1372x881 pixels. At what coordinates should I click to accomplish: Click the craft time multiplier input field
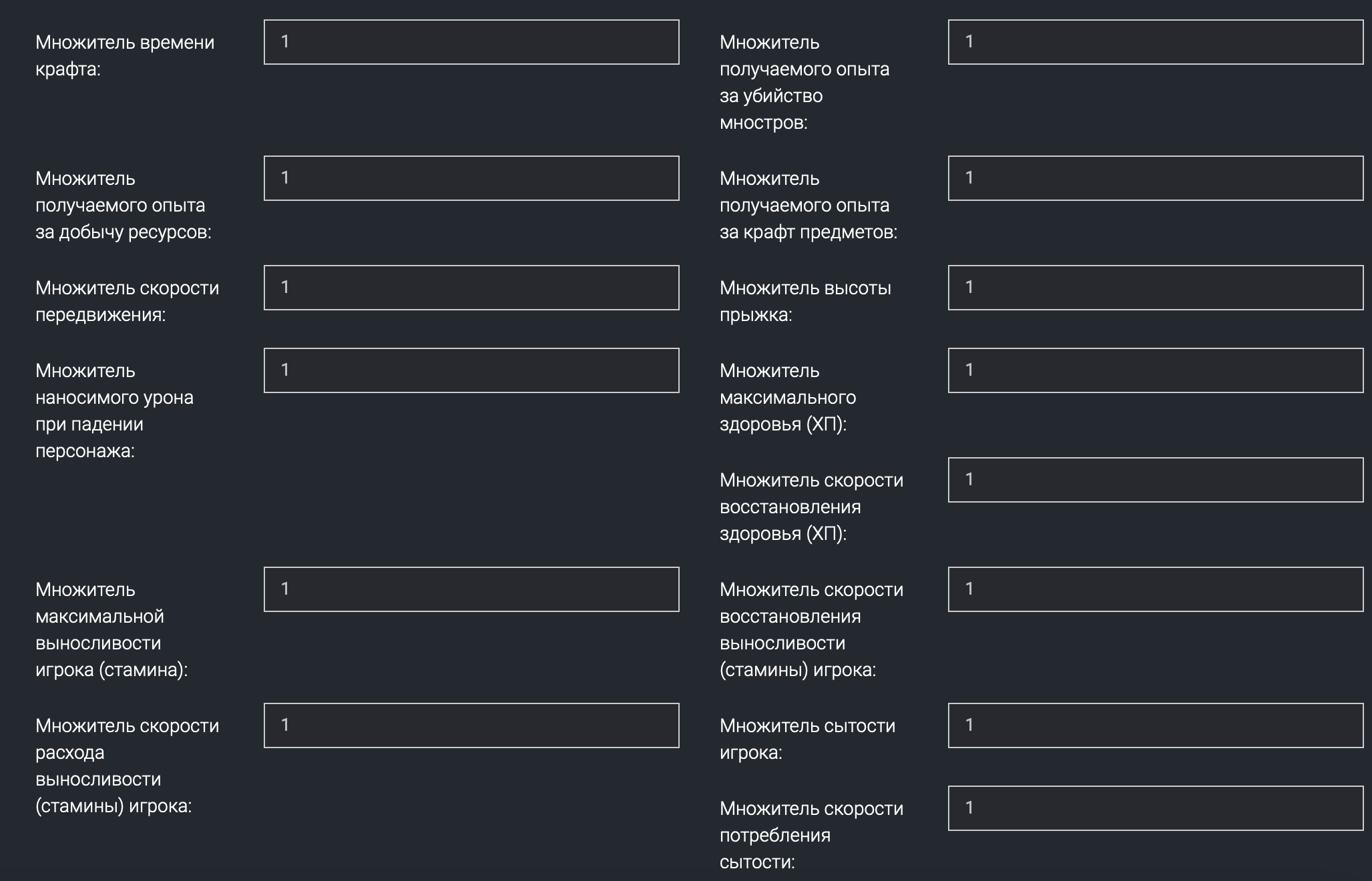tap(471, 42)
